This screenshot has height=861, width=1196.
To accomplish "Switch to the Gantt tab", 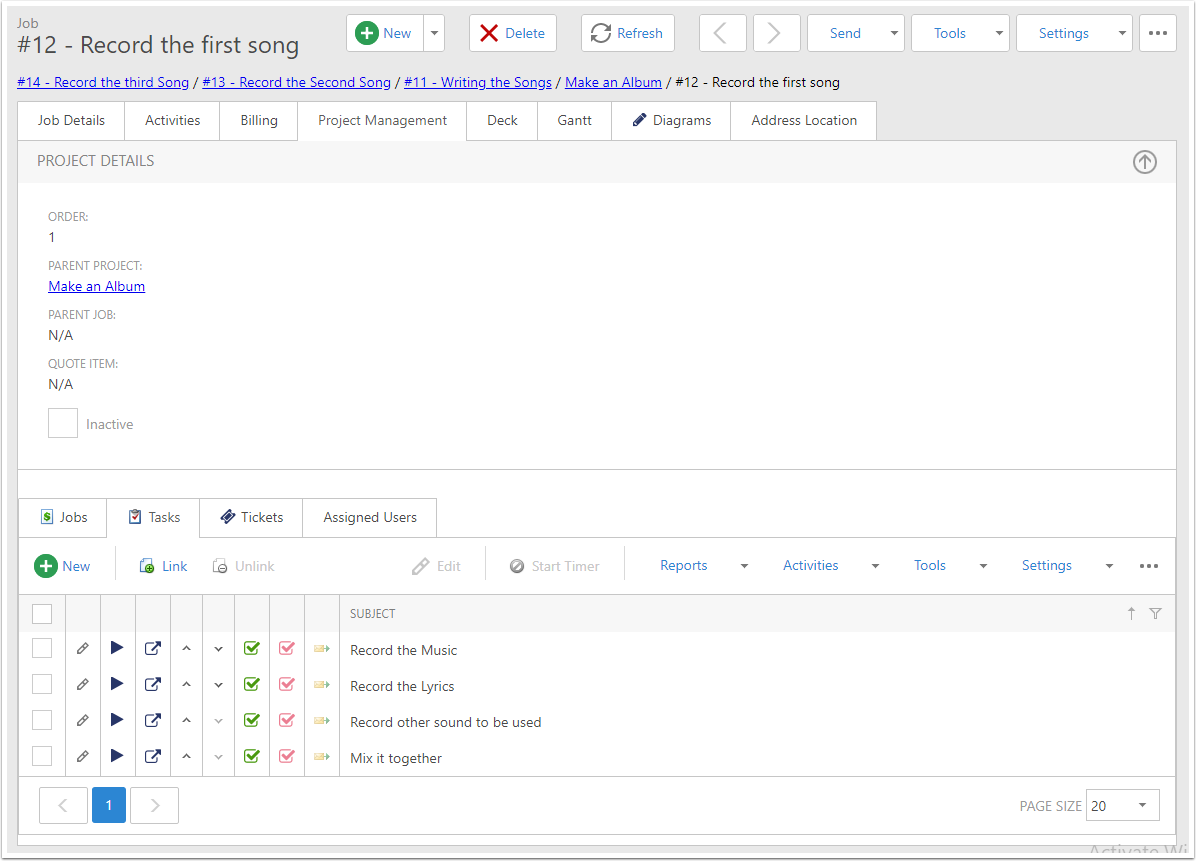I will (x=574, y=120).
